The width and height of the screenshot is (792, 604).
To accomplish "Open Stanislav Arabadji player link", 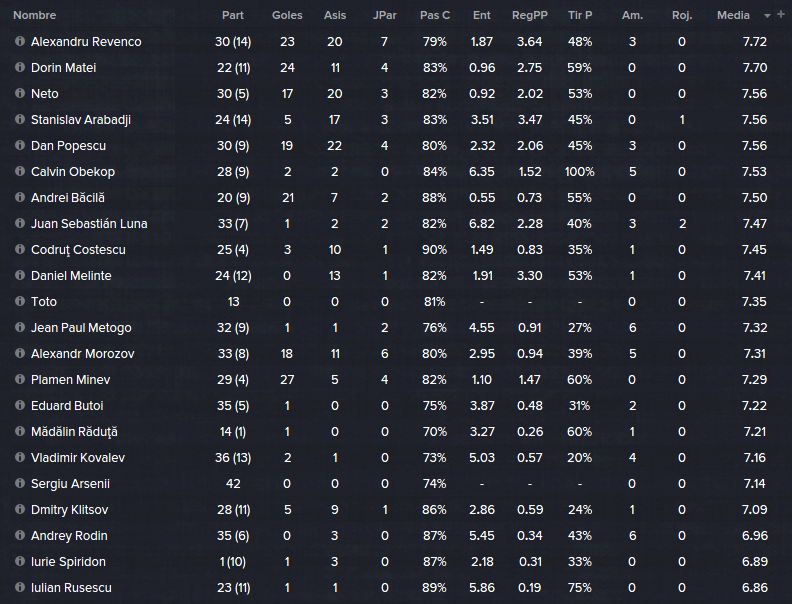I will pos(81,120).
